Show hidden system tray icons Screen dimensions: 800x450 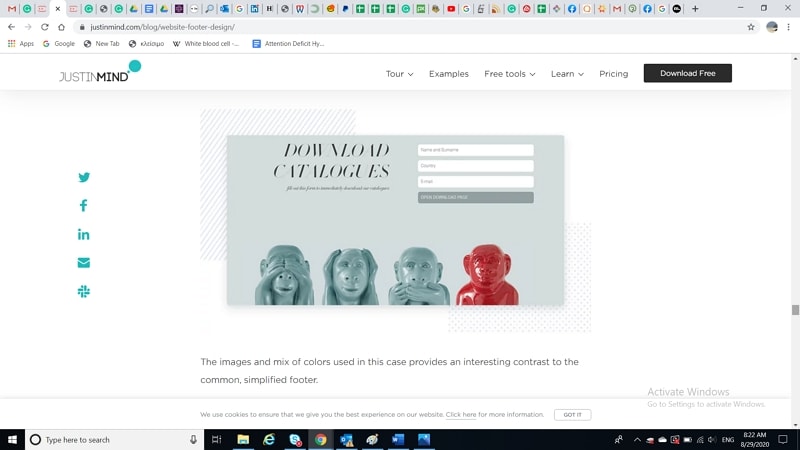pos(637,439)
